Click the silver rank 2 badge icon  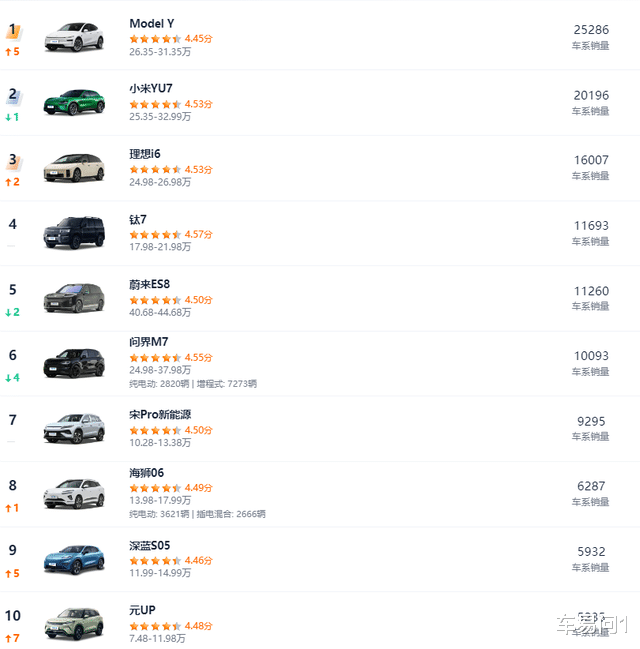13,96
